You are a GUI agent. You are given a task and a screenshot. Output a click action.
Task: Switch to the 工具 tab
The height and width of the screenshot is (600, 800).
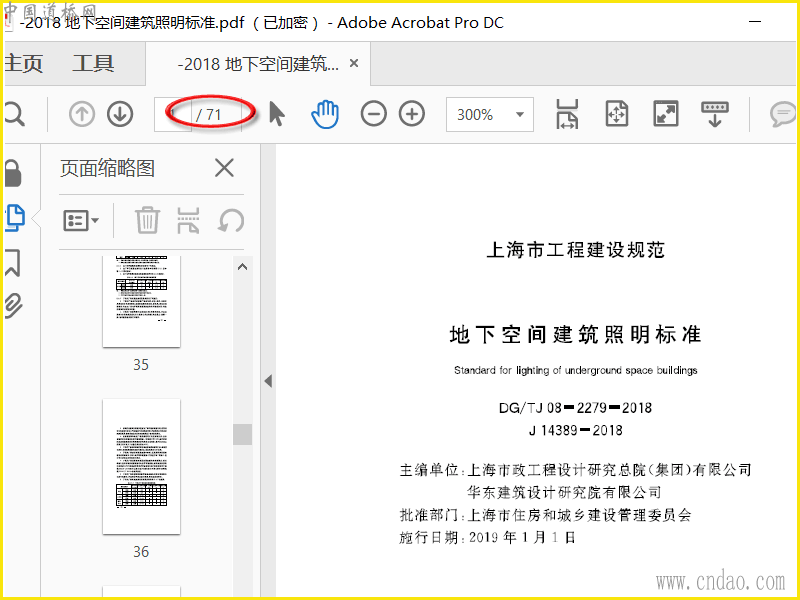[x=93, y=64]
